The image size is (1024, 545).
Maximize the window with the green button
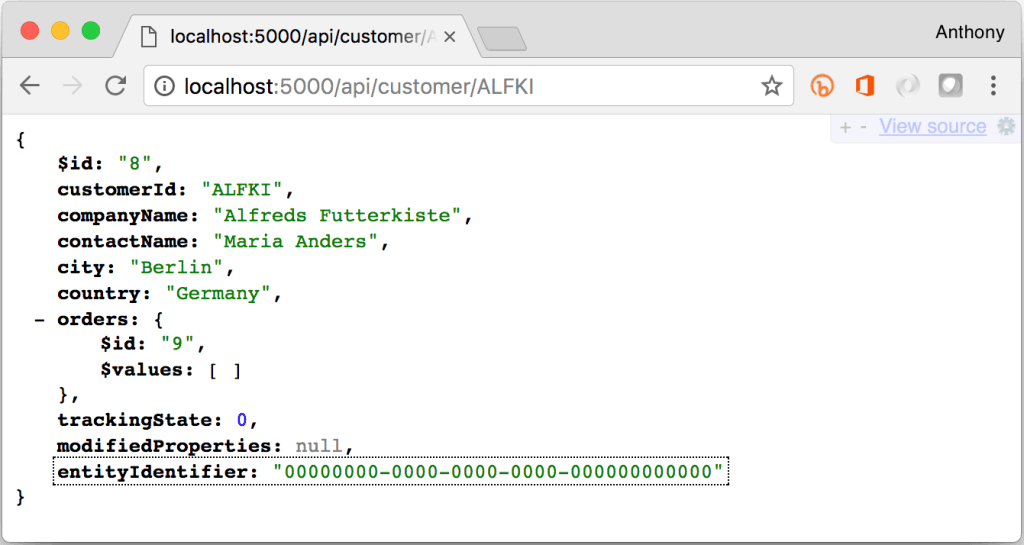(x=91, y=31)
